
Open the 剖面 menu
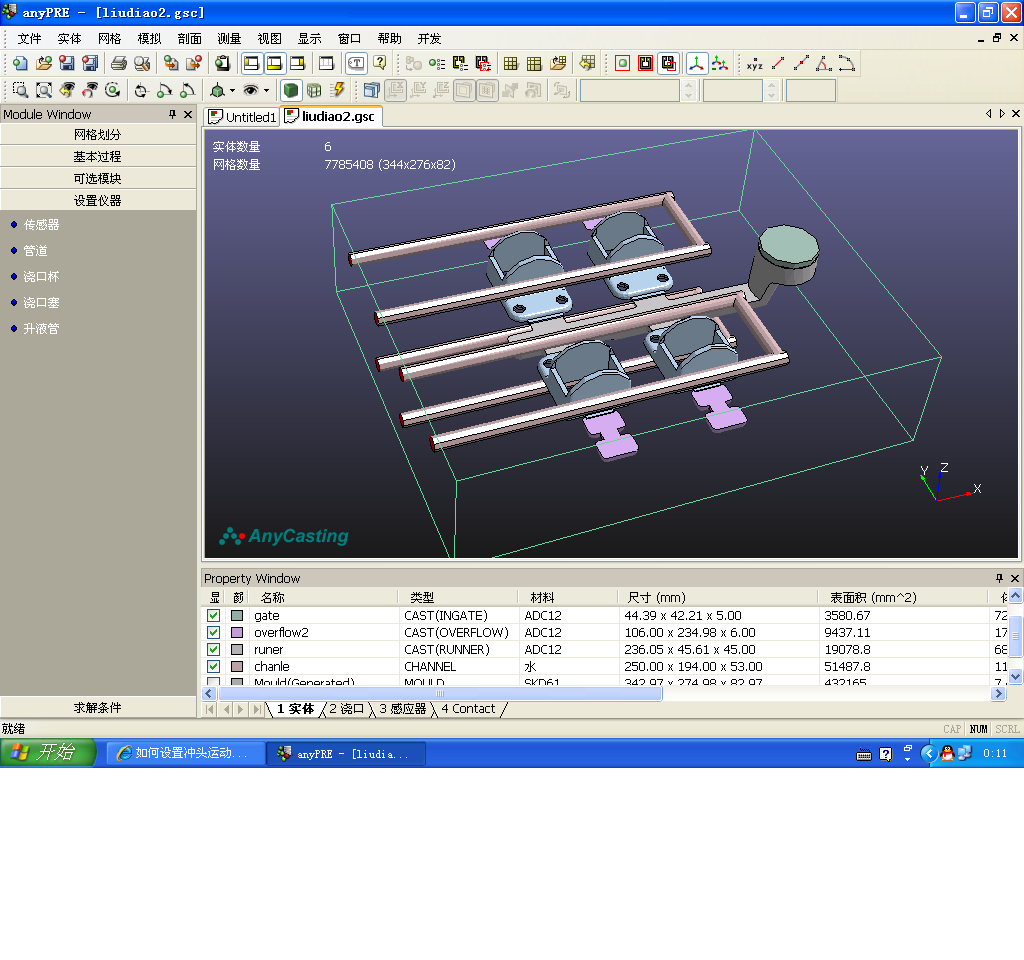point(189,39)
